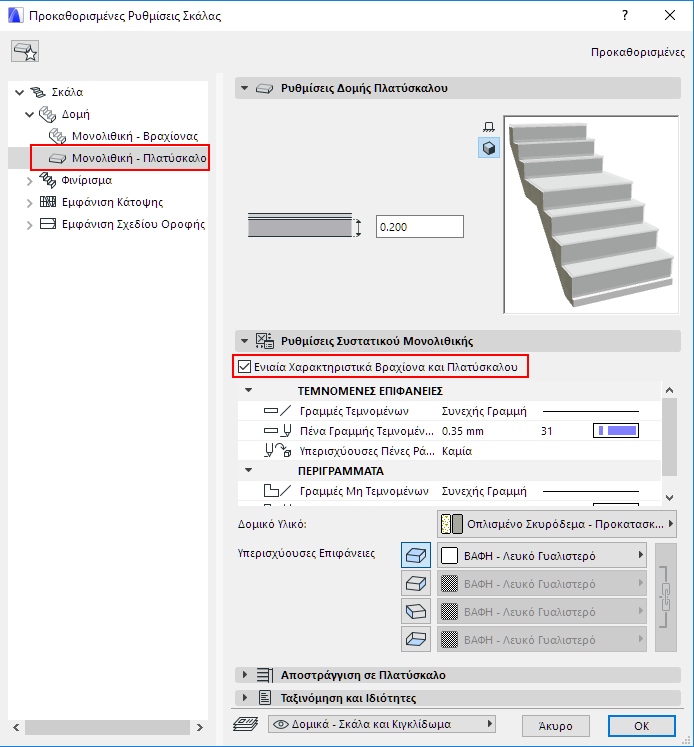Open the cut line pen color swatch

(x=615, y=431)
